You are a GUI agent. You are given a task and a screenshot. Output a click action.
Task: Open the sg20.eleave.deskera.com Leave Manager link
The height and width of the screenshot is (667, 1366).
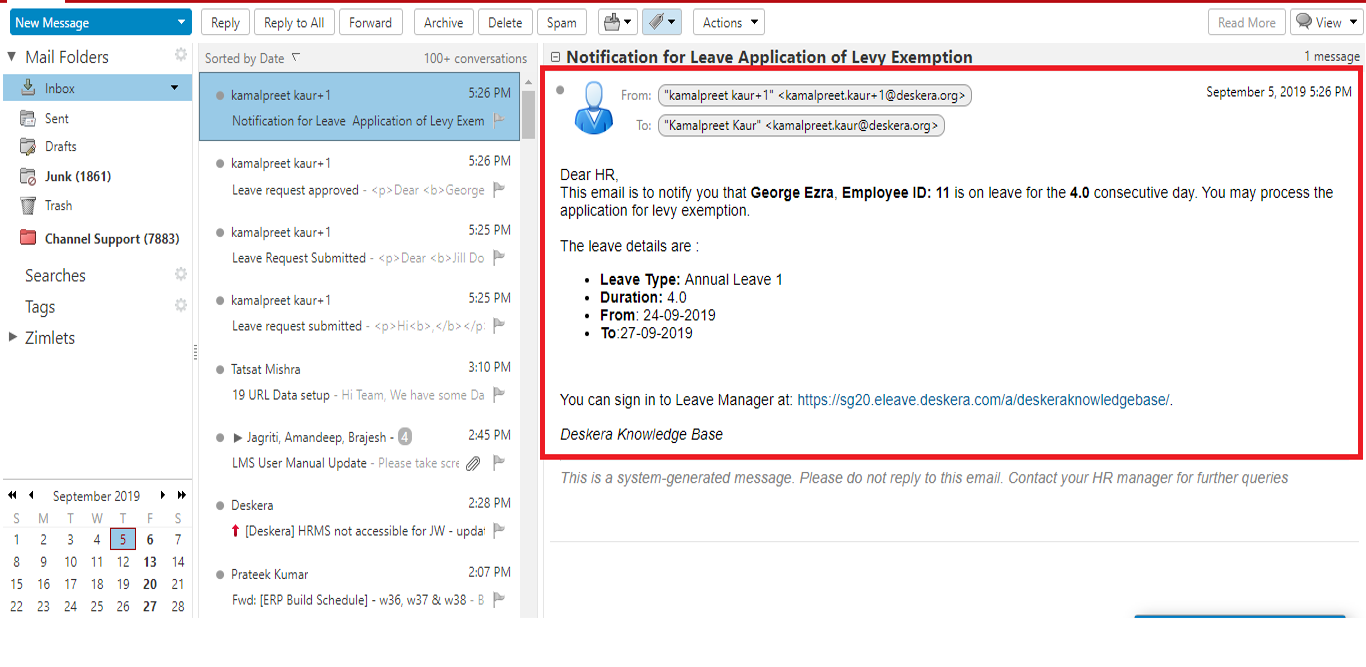(983, 400)
